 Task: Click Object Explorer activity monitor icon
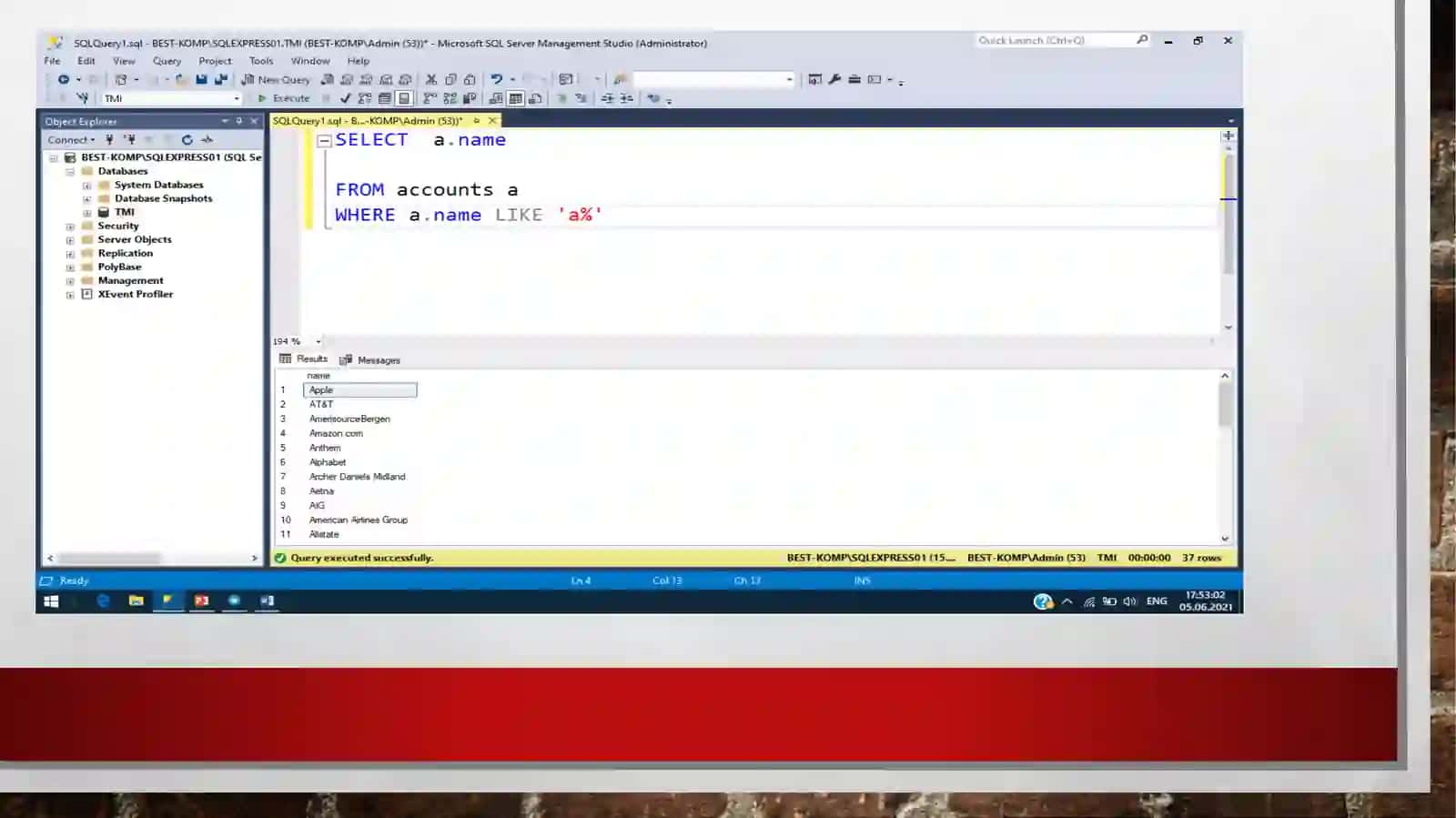[207, 140]
